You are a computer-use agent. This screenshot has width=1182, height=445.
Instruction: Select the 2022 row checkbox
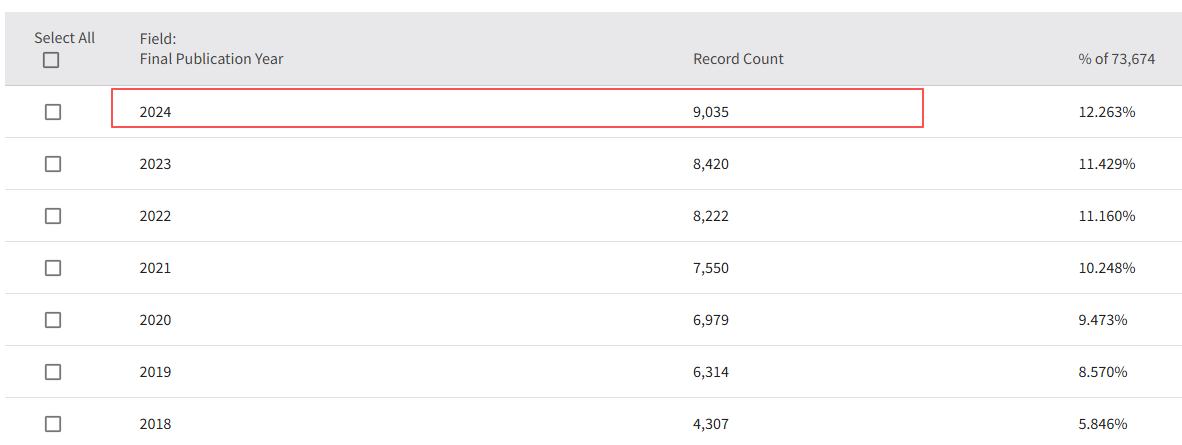click(53, 216)
